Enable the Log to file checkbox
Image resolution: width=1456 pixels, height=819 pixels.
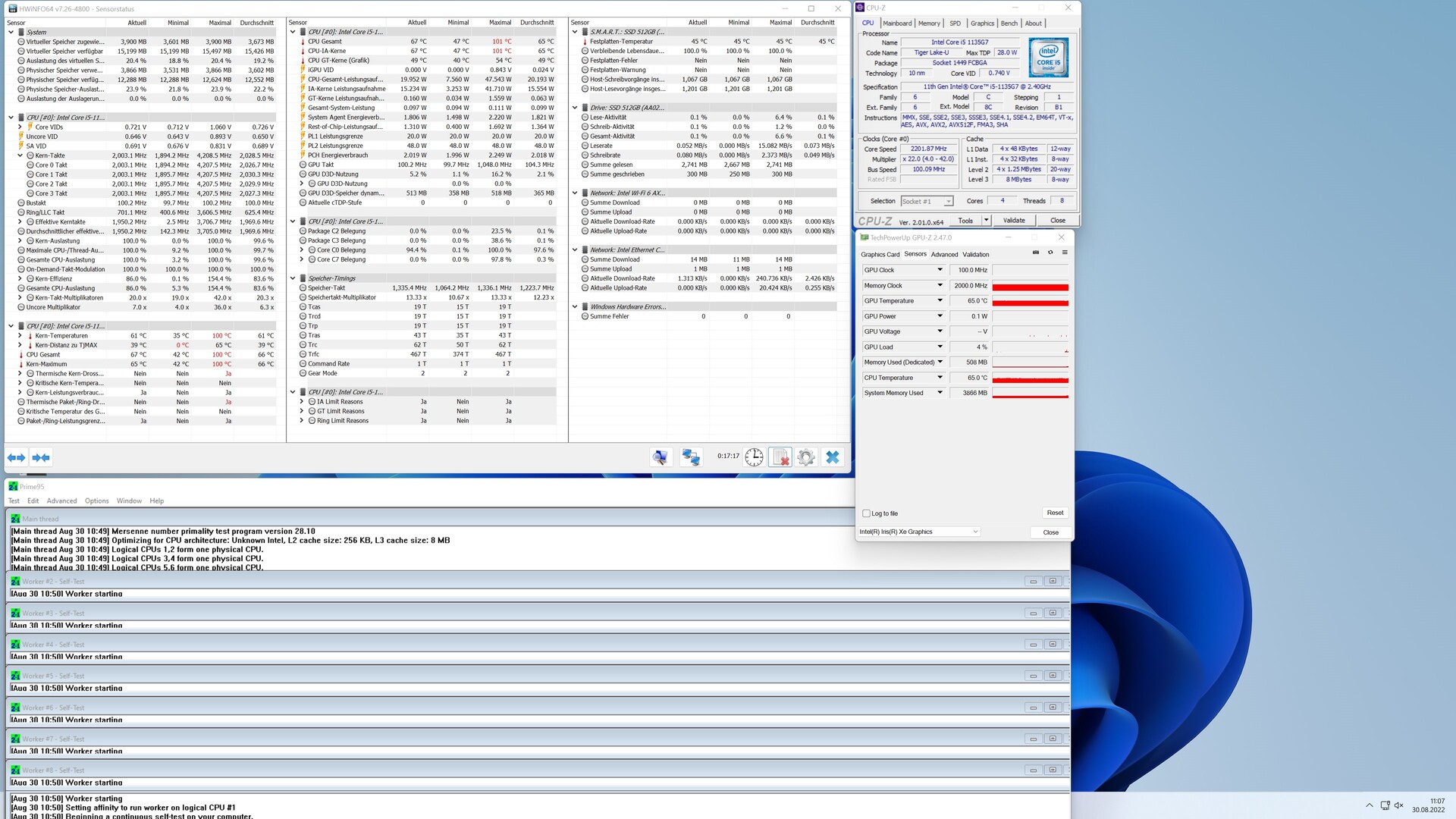click(867, 513)
